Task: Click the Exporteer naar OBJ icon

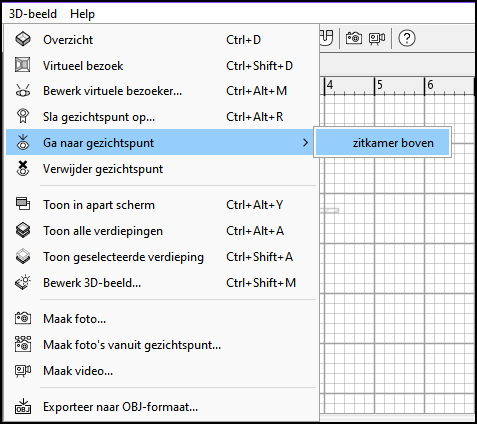Action: point(23,406)
